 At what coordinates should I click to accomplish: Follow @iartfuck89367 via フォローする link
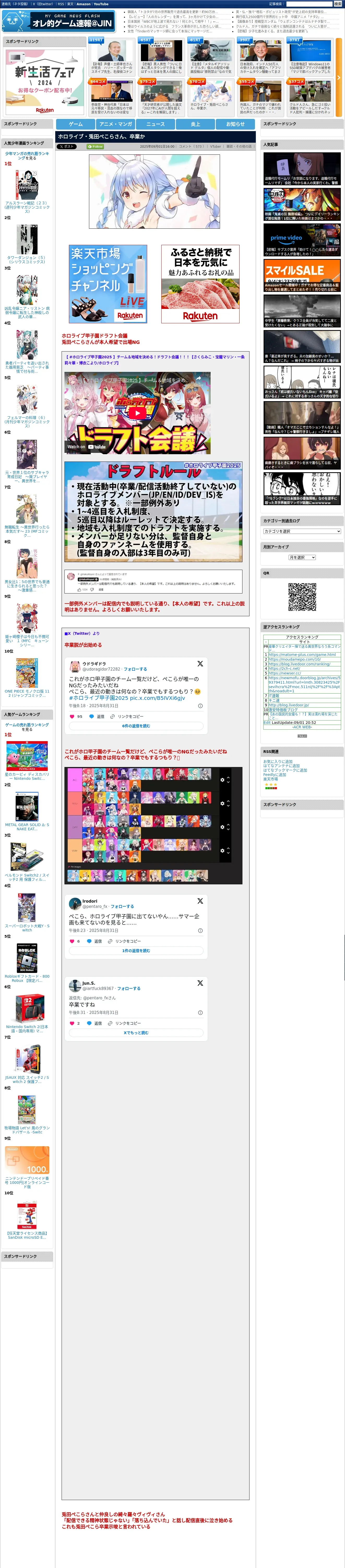coord(129,989)
